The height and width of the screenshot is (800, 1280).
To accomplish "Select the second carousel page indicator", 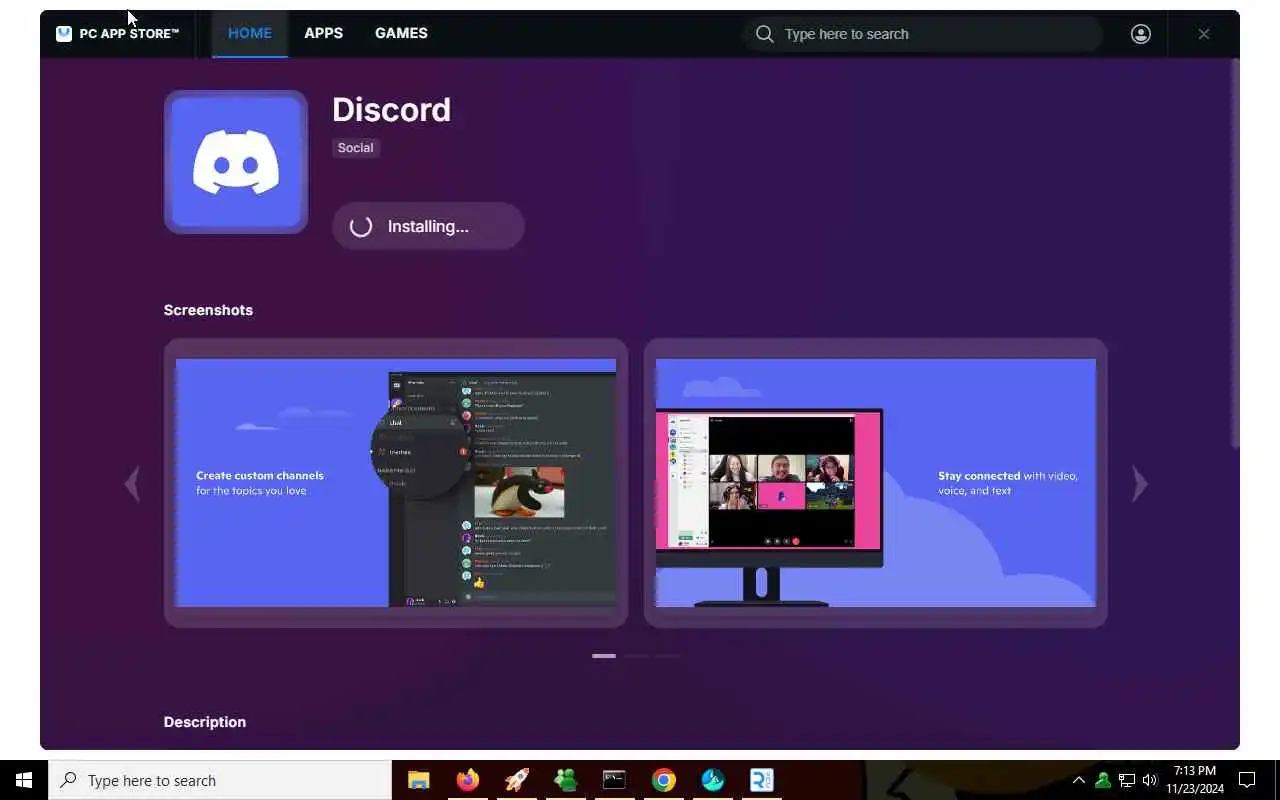I will coord(636,656).
